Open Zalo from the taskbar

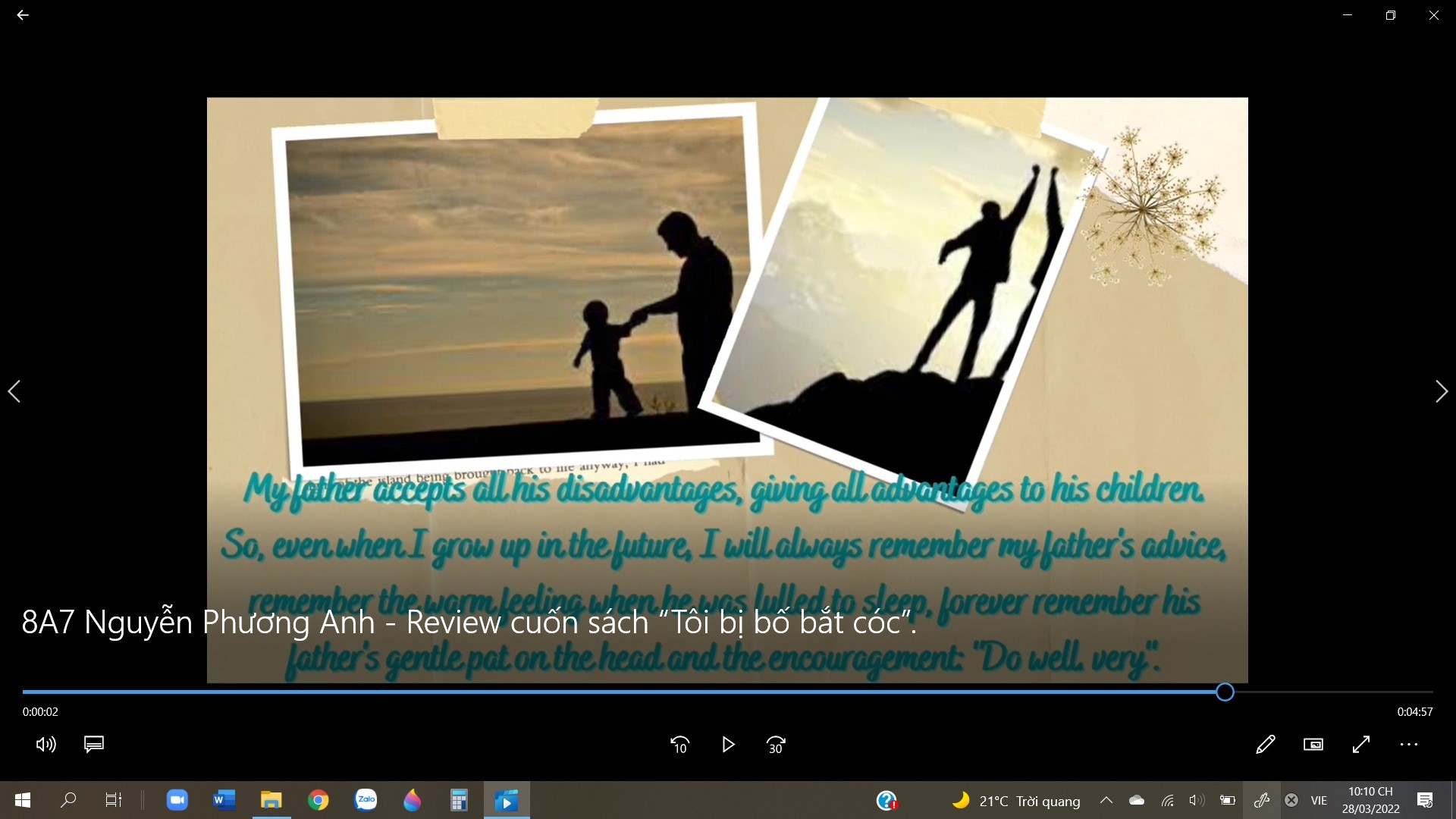click(x=366, y=800)
